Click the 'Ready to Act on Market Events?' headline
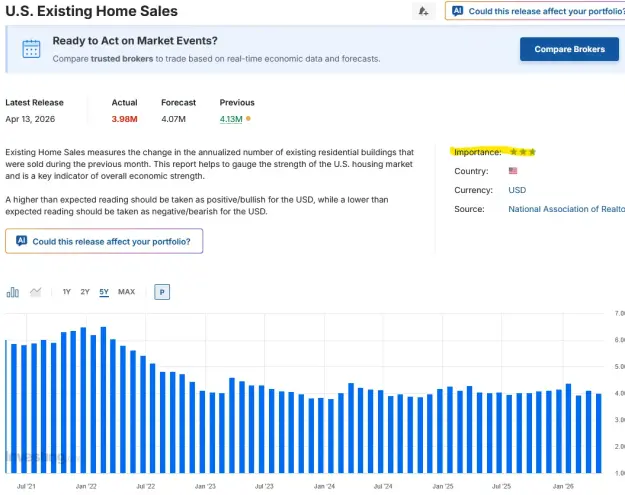Image resolution: width=625 pixels, height=495 pixels. click(x=135, y=41)
